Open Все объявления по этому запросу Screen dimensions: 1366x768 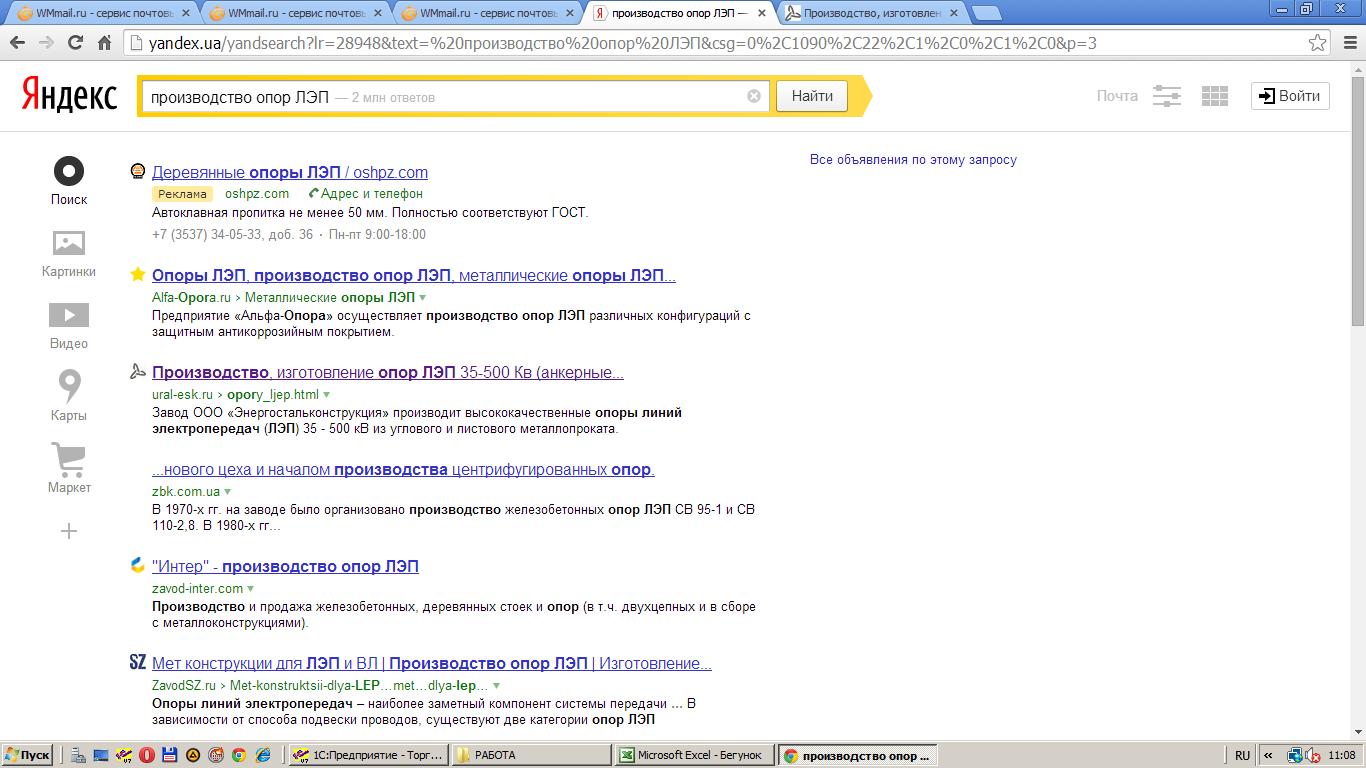click(913, 160)
